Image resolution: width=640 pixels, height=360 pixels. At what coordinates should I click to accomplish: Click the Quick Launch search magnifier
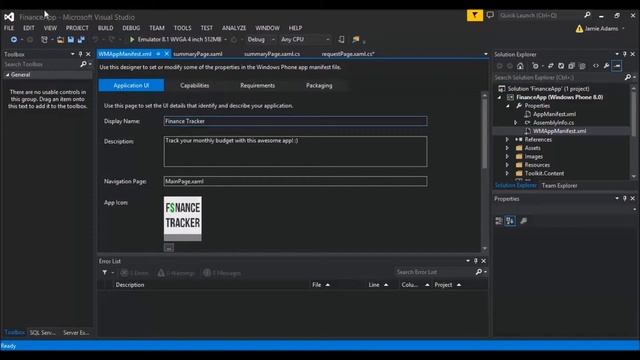pos(587,15)
